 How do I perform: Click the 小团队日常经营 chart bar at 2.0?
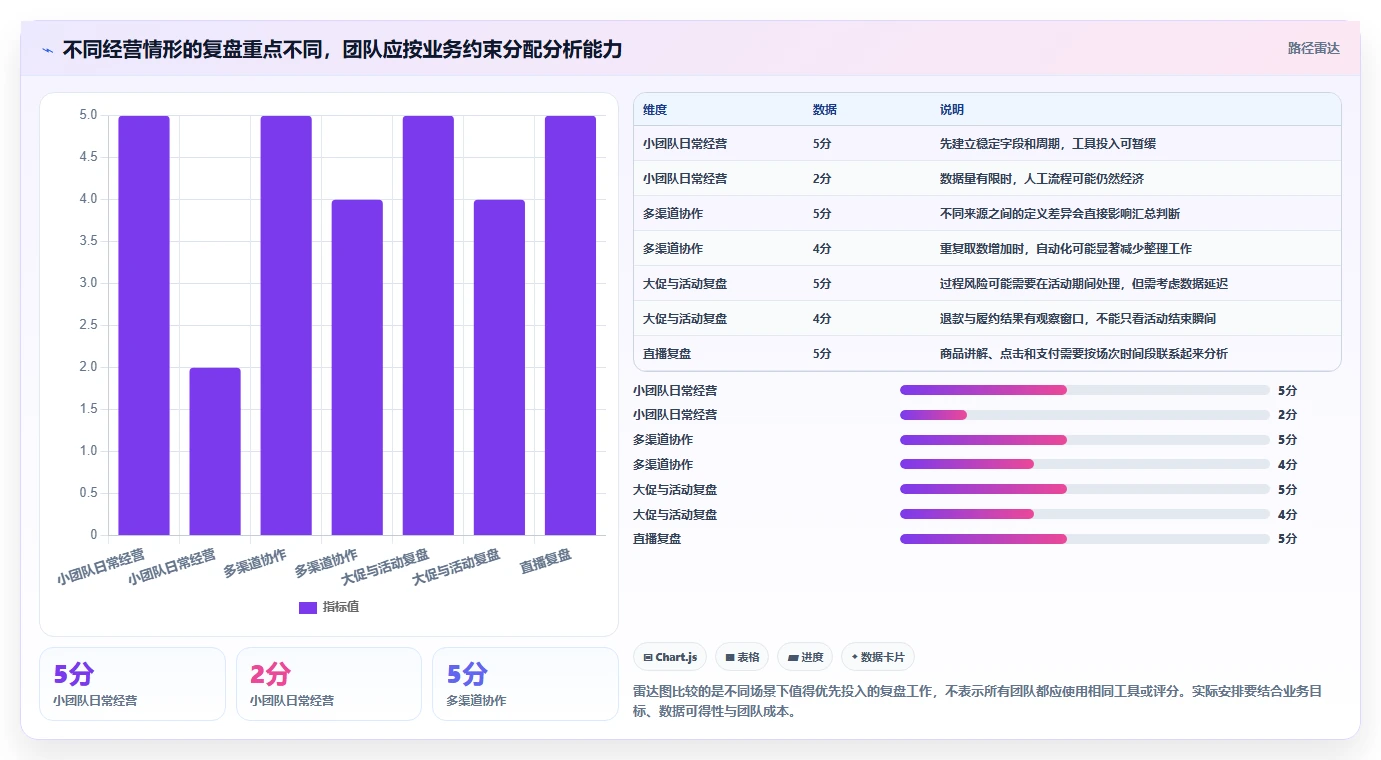215,451
